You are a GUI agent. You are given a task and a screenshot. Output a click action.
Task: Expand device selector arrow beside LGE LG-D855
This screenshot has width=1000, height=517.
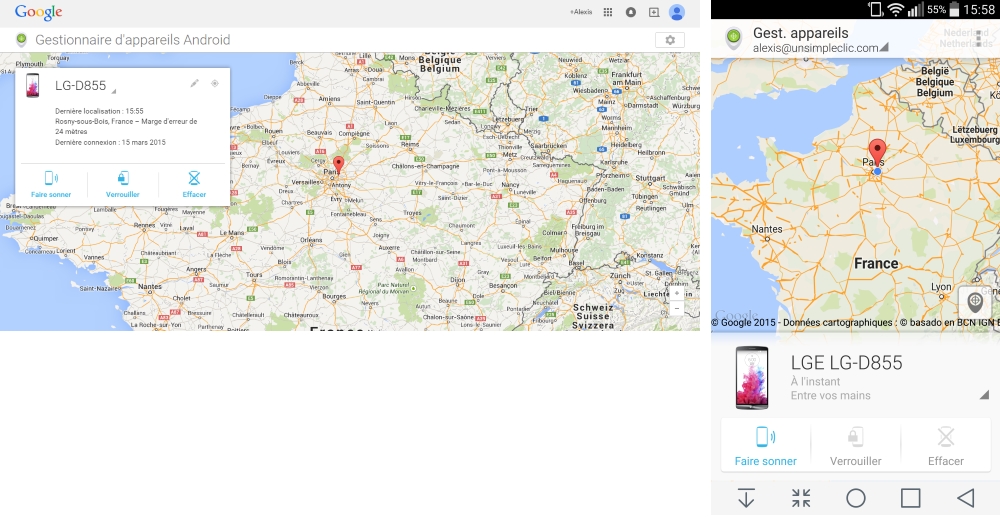pyautogui.click(x=984, y=395)
